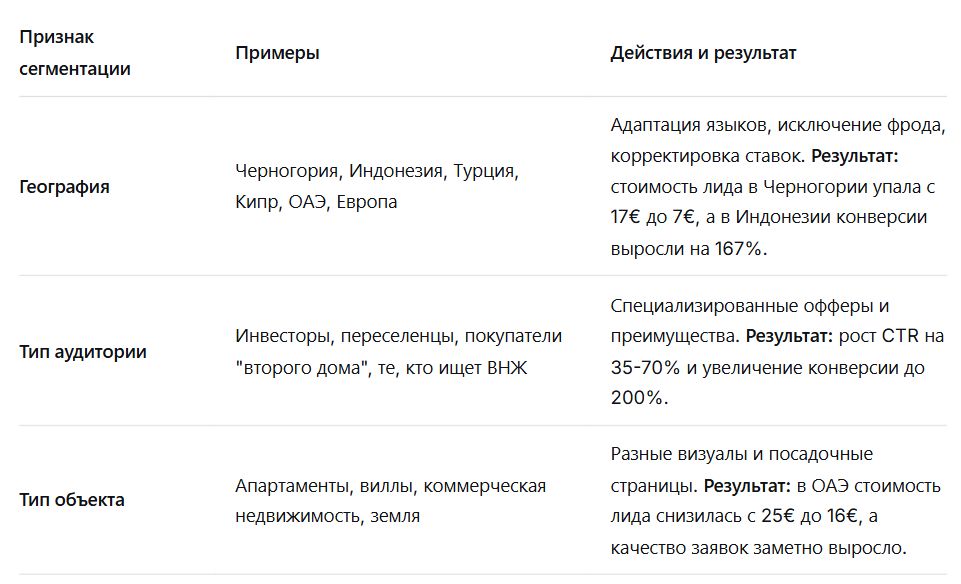Click "Кипр, ОАЭ, Европа" in the examples
This screenshot has height=584, width=961.
[x=316, y=202]
